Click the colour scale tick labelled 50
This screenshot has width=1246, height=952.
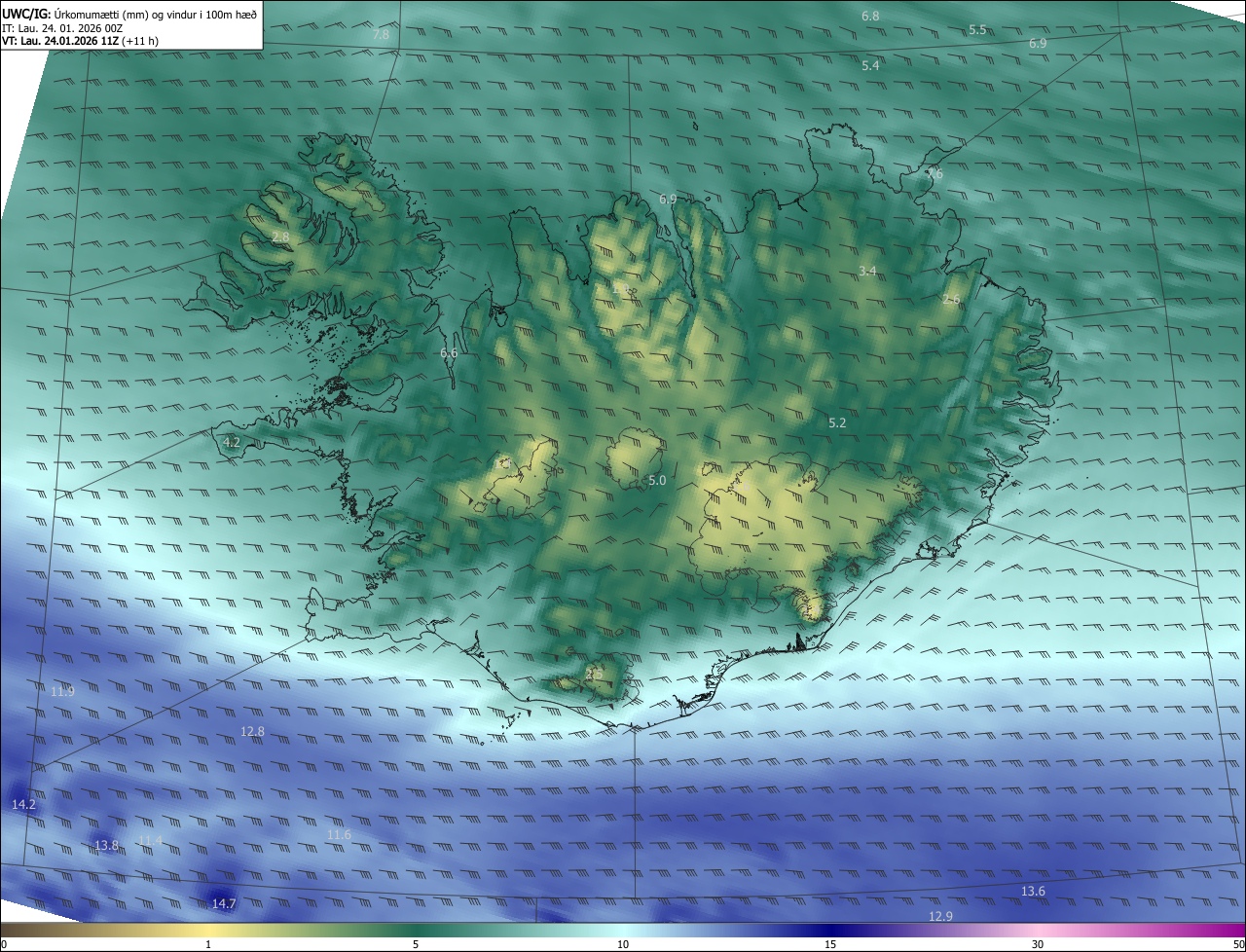1239,944
